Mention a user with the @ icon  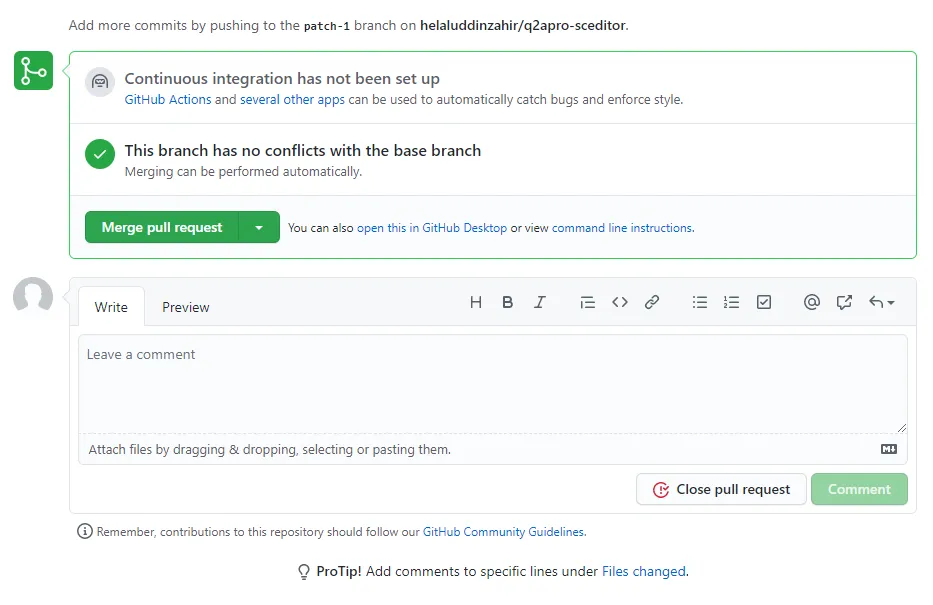click(x=812, y=302)
